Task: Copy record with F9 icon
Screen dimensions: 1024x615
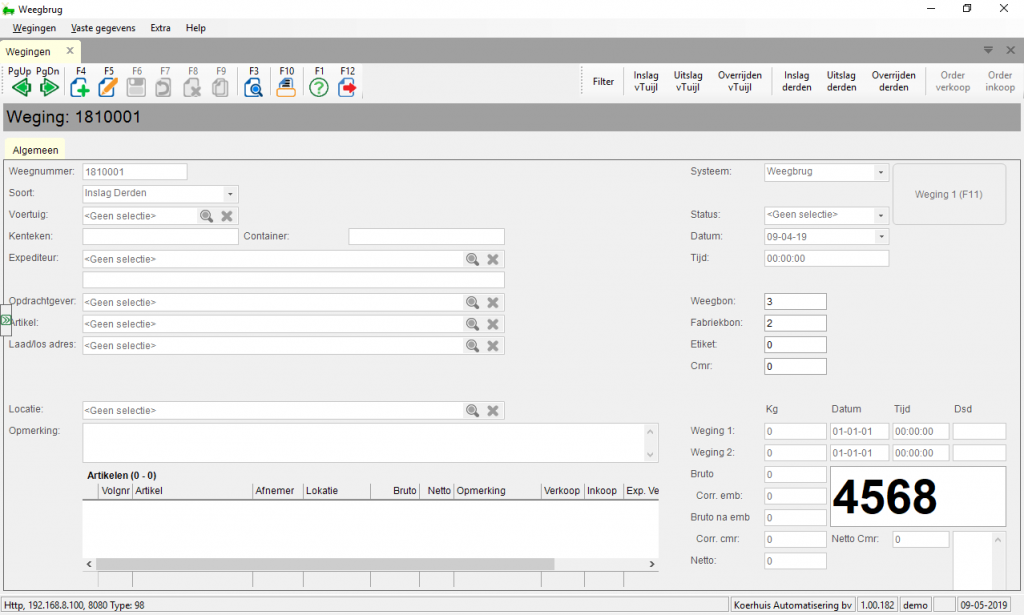Action: pyautogui.click(x=220, y=87)
